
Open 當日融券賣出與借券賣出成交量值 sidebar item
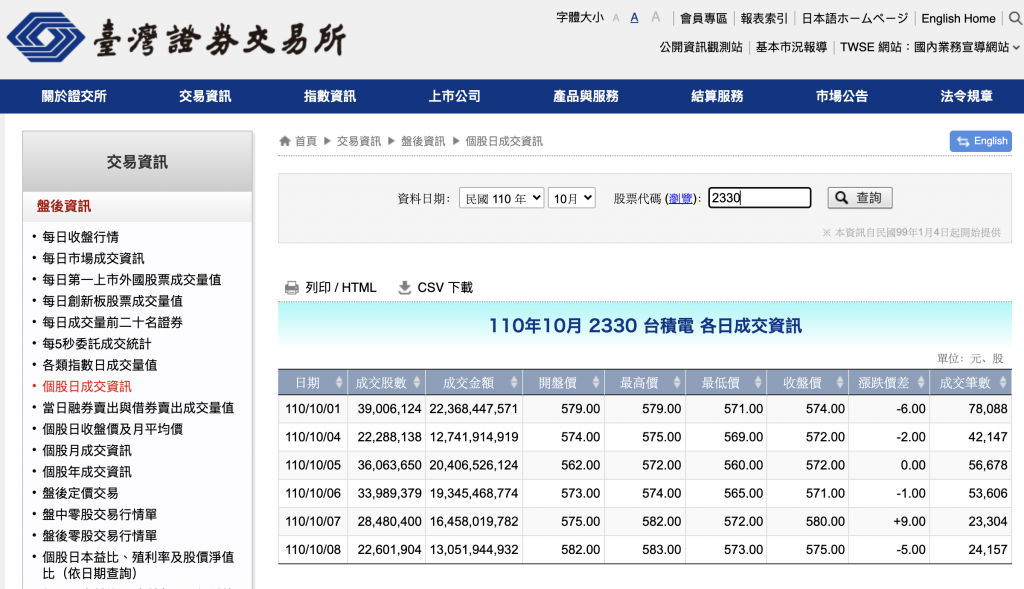click(138, 407)
